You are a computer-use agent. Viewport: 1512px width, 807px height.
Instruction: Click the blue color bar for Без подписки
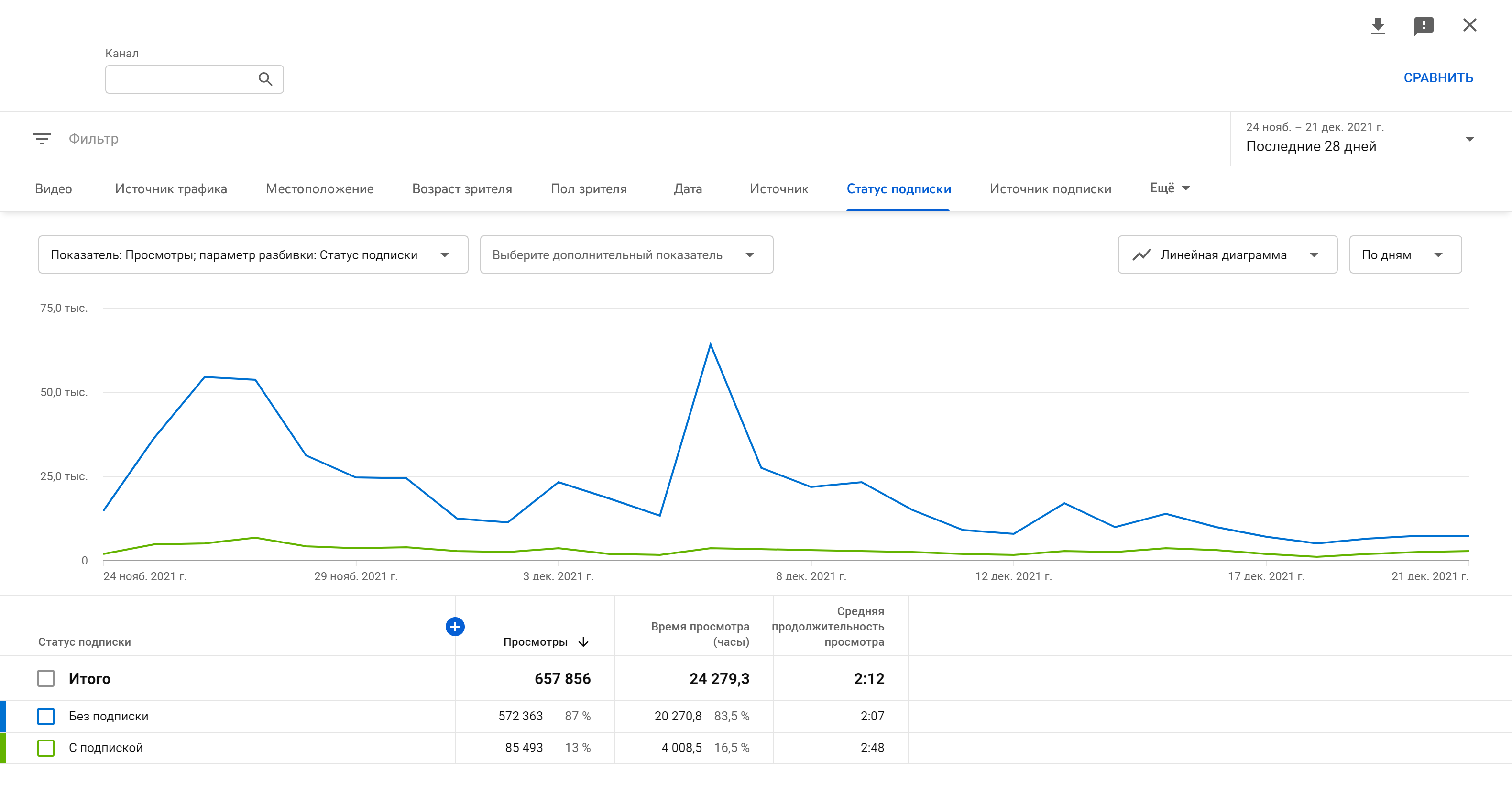[3, 716]
